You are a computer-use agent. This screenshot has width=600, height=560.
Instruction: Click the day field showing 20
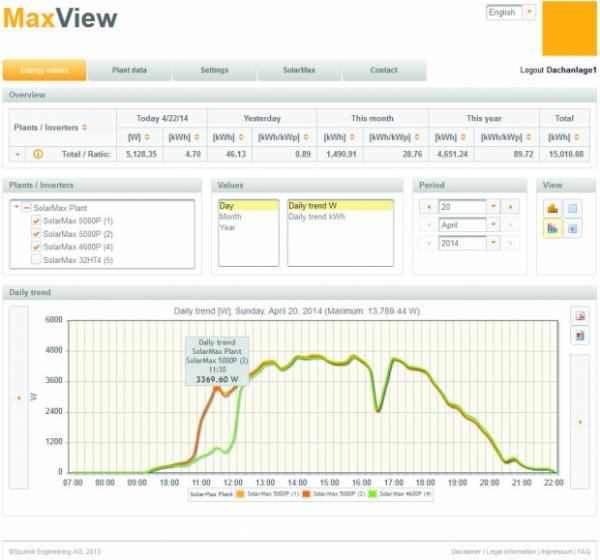(x=462, y=207)
